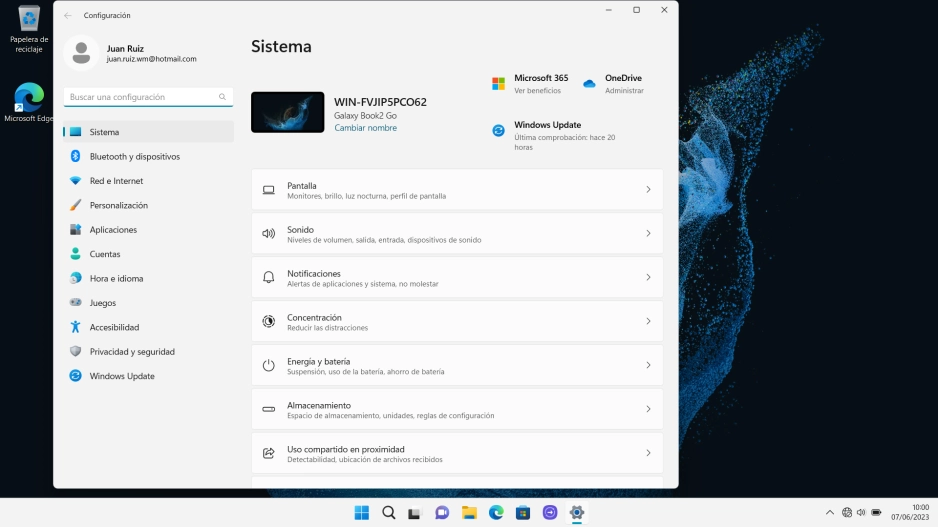Open the Energía y batería row
Image resolution: width=938 pixels, height=527 pixels.
[457, 365]
